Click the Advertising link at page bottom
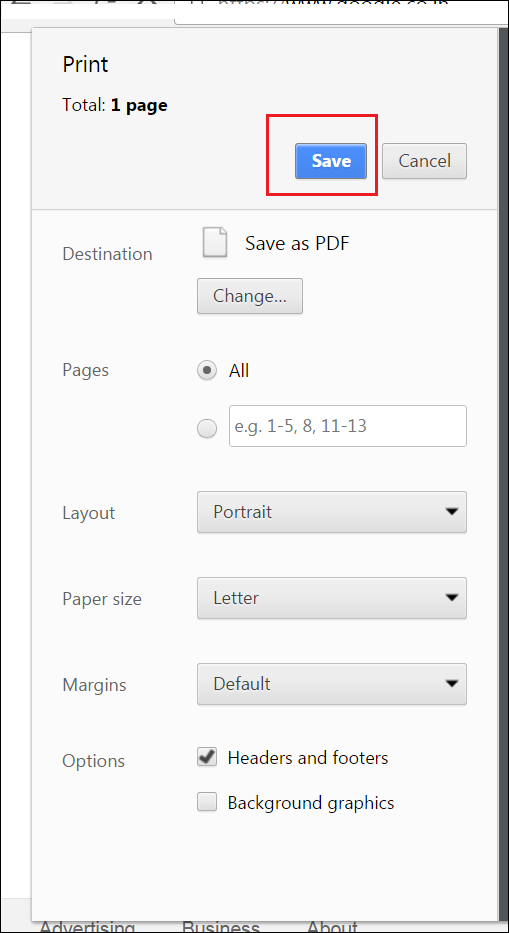 [87, 926]
